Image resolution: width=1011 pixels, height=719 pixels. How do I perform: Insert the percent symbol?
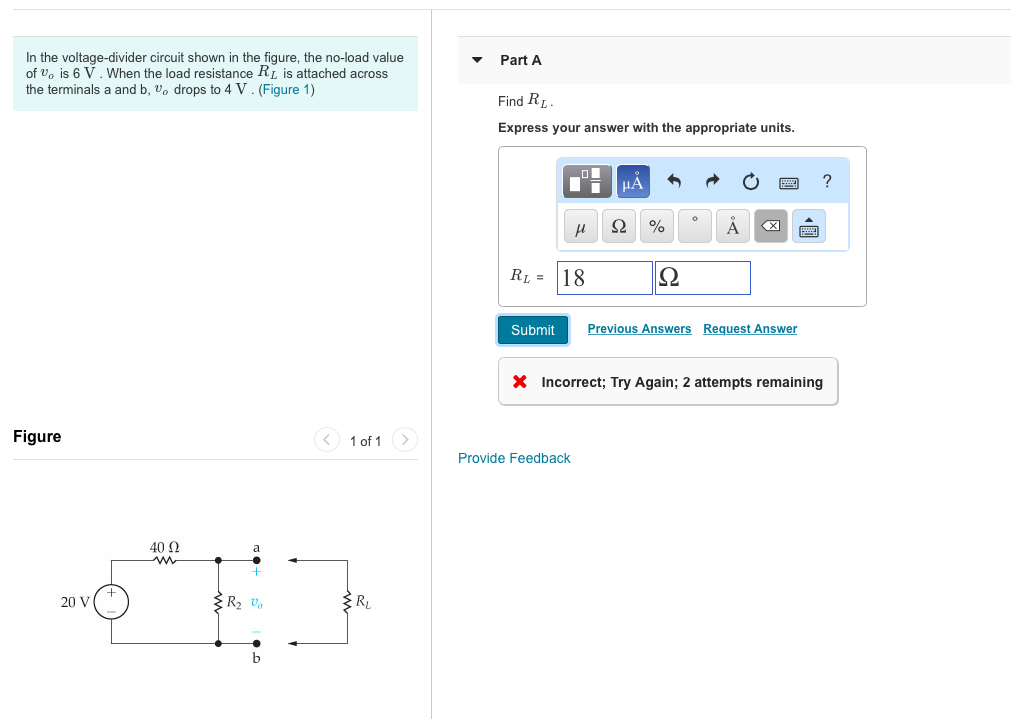click(656, 226)
